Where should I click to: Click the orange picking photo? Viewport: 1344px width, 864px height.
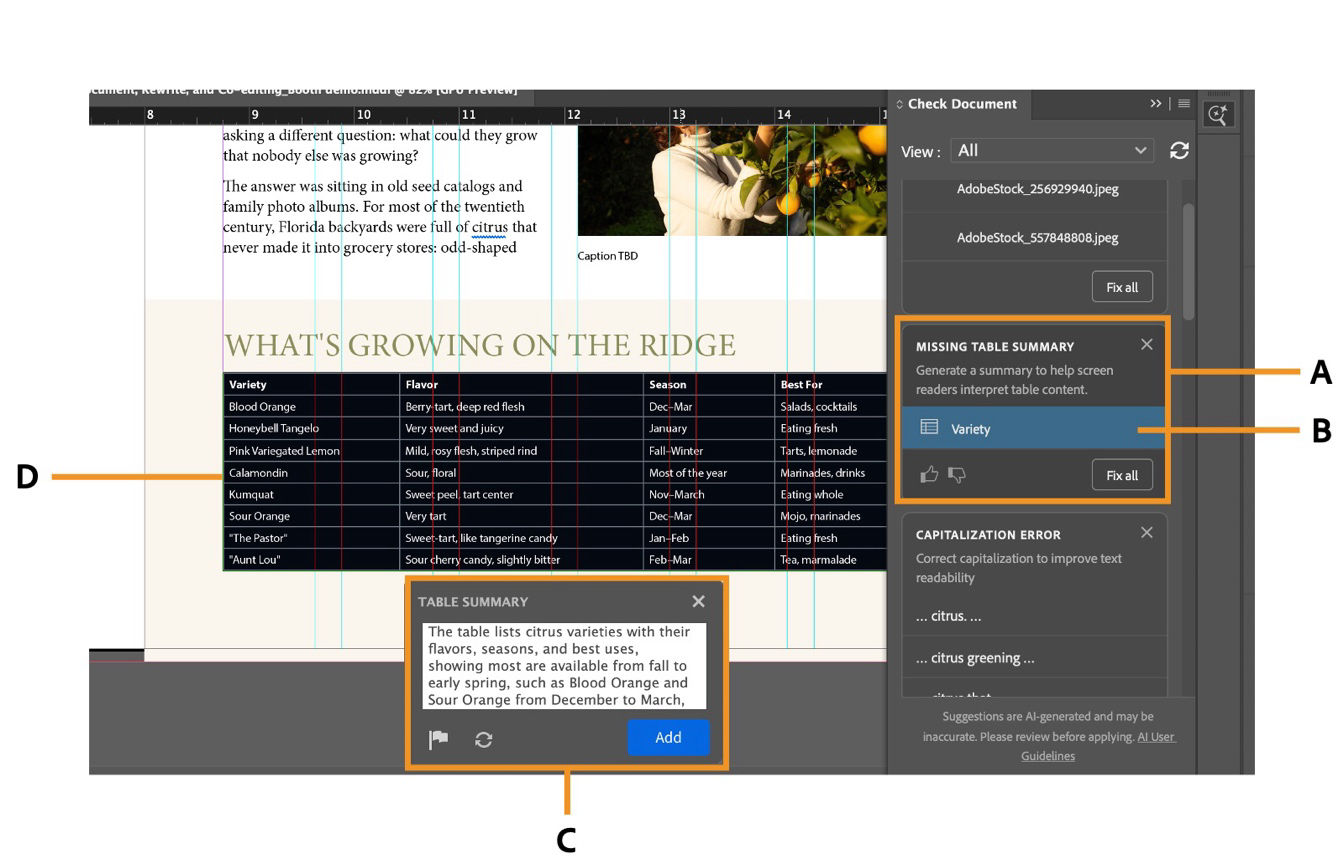click(732, 180)
